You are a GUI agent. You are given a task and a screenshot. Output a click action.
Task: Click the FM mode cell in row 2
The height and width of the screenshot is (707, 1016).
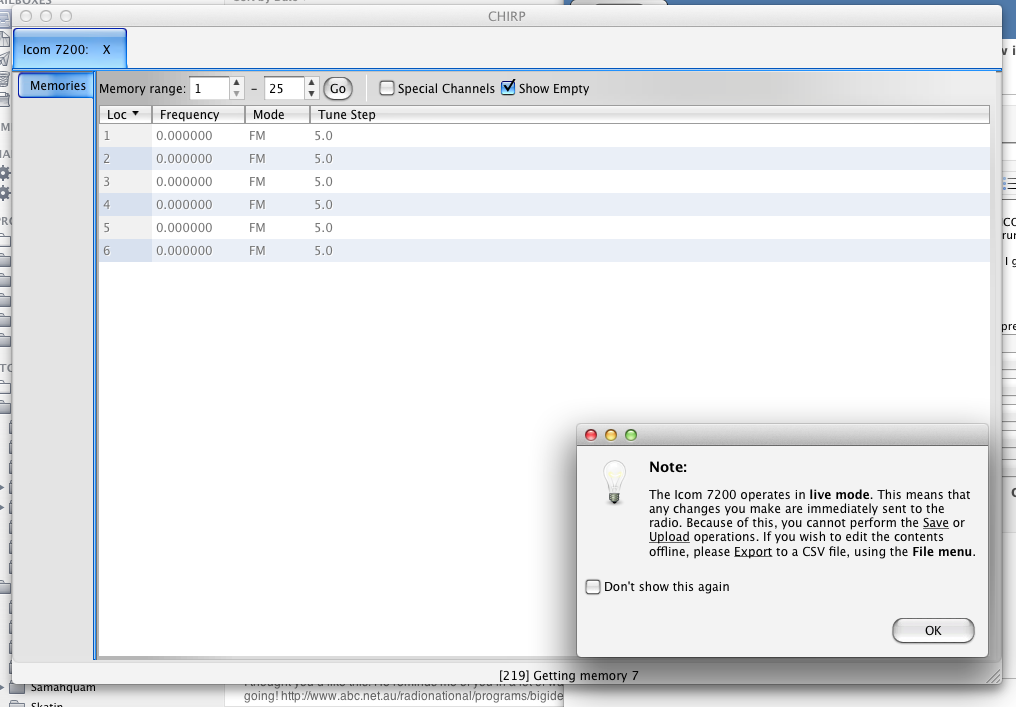(x=277, y=159)
